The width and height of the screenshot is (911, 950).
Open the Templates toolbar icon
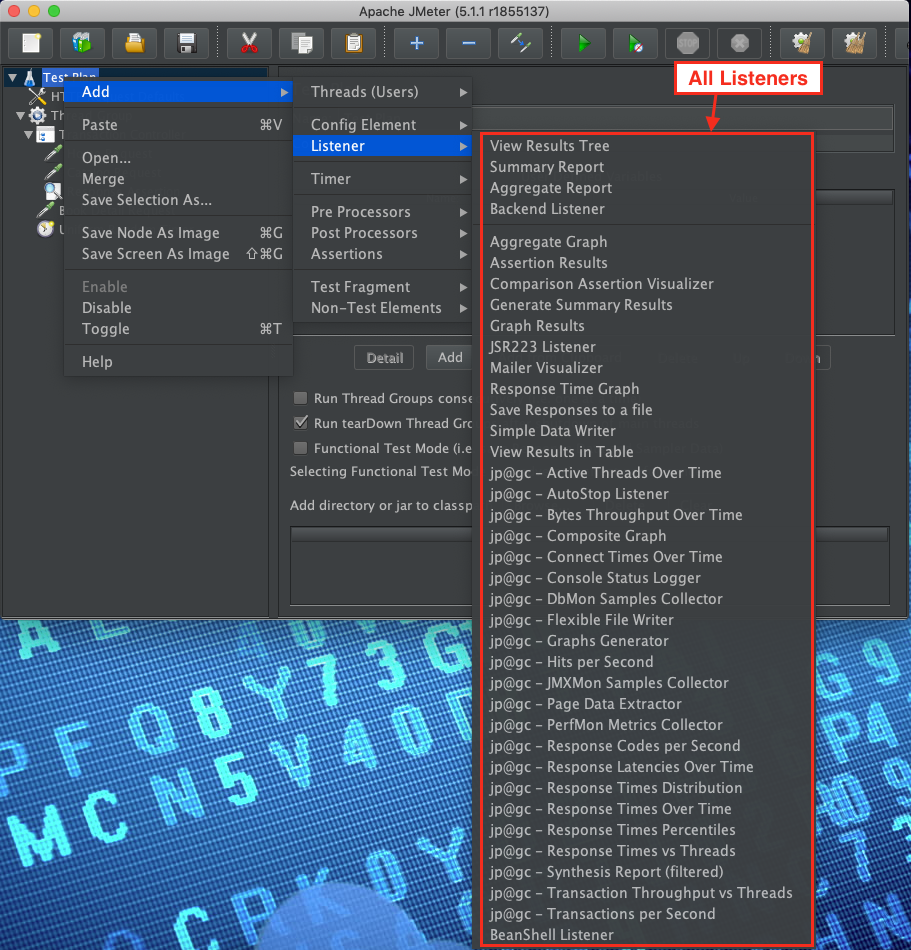tap(82, 43)
